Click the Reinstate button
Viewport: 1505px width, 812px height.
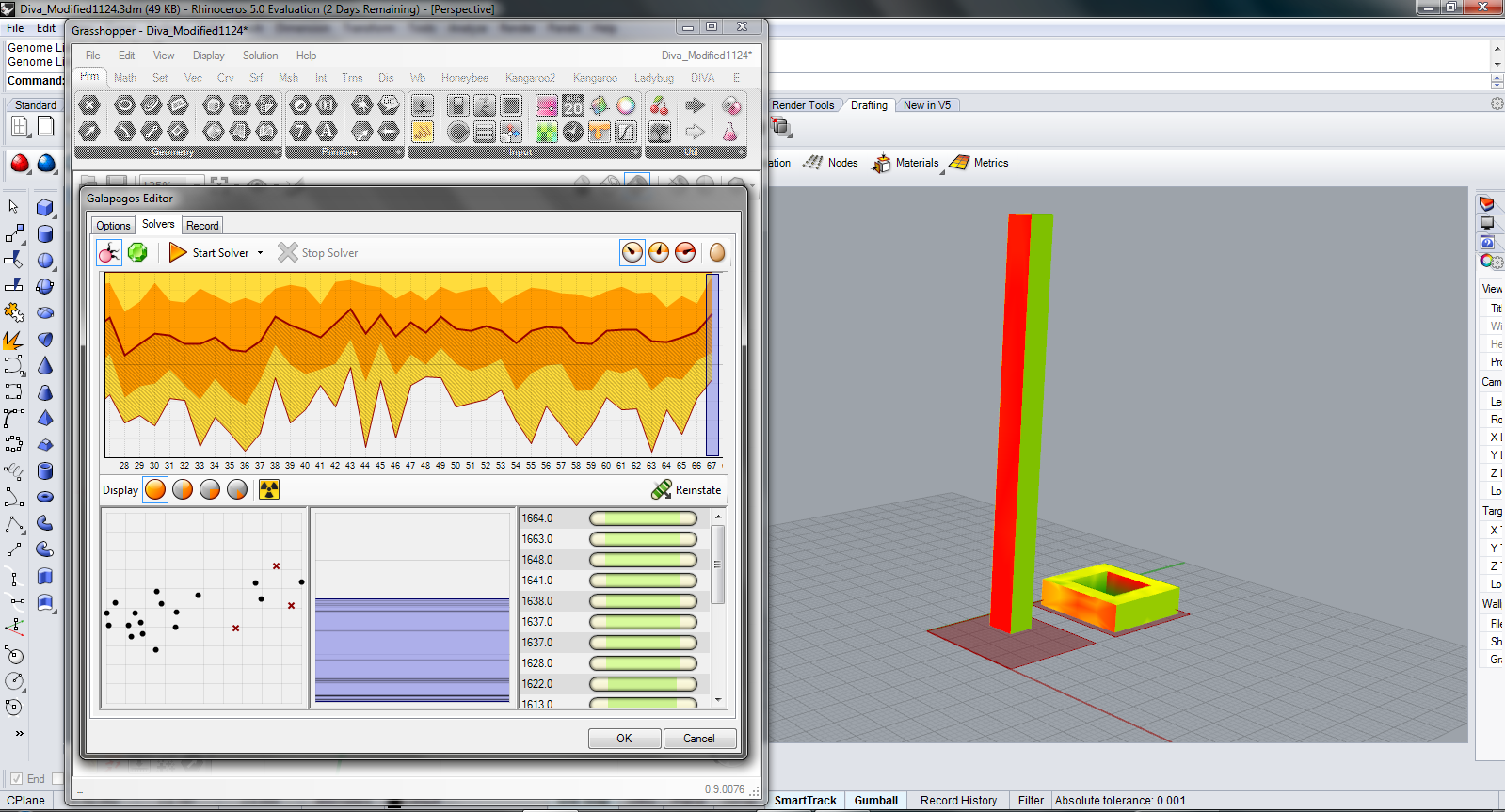click(x=686, y=489)
